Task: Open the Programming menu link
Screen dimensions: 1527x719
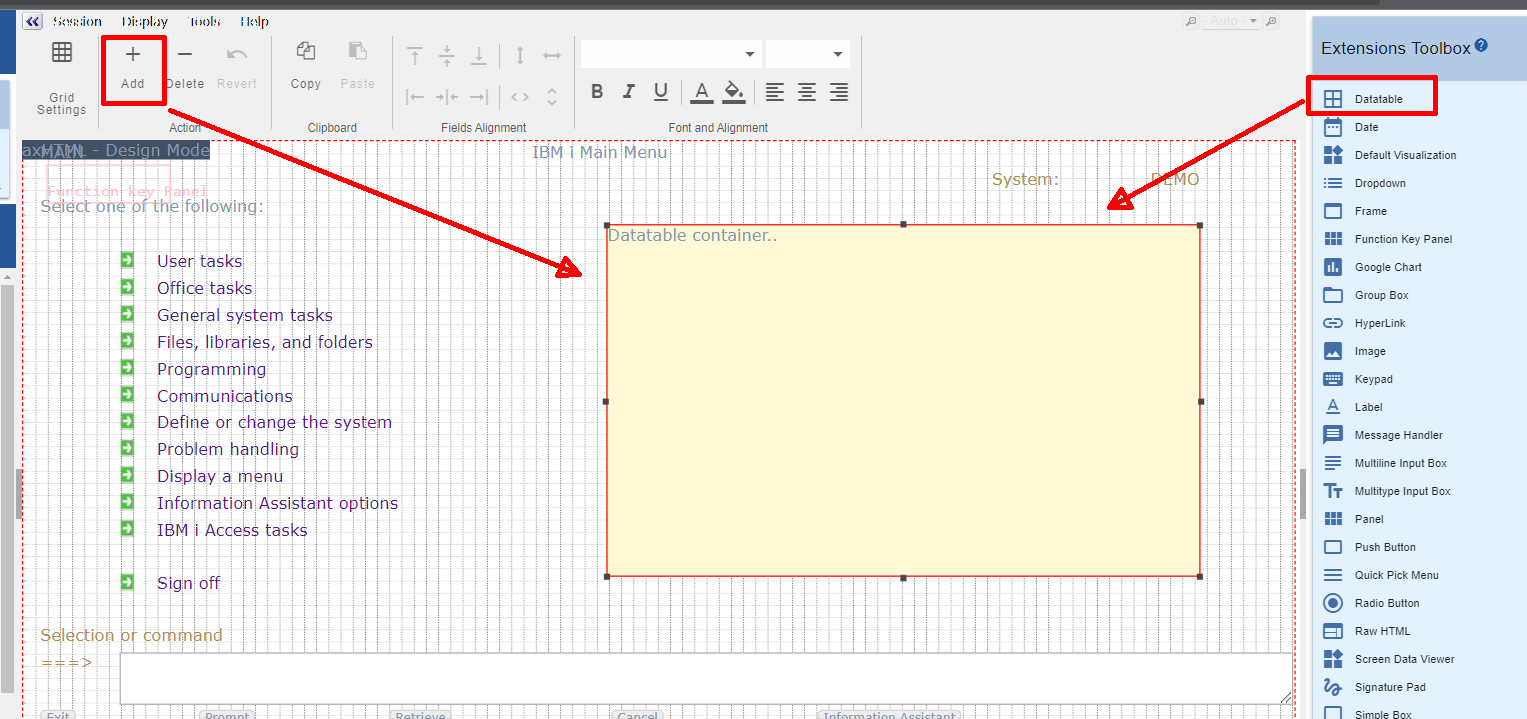Action: coord(211,369)
